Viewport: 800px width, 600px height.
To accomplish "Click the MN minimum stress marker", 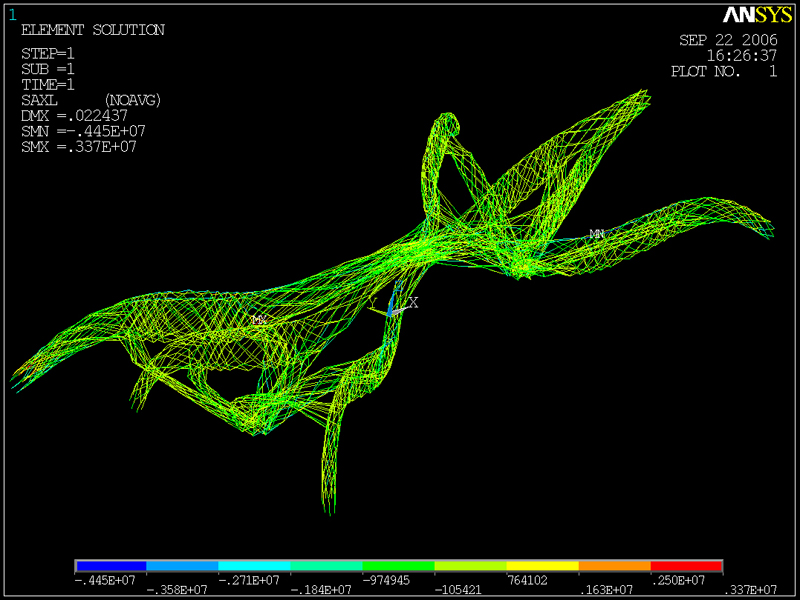I will 597,234.
